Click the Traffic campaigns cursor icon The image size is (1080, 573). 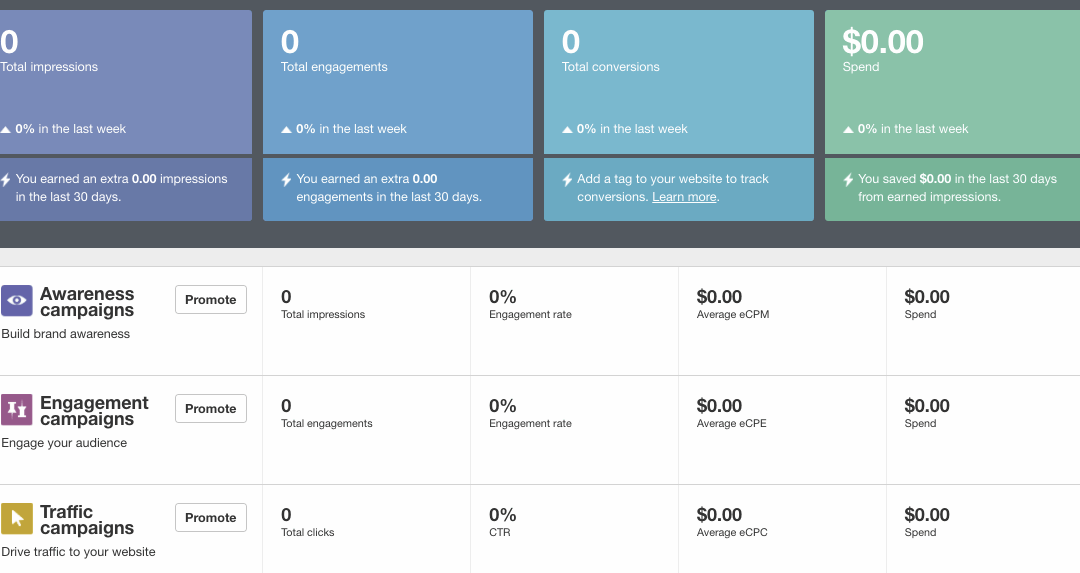pyautogui.click(x=17, y=518)
